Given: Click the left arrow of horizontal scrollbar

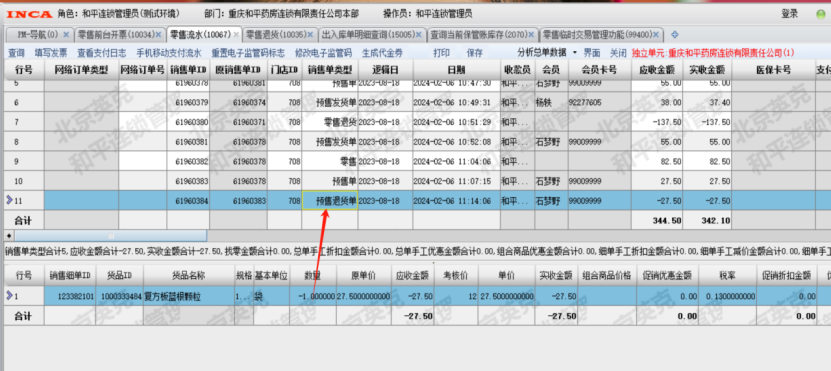Looking at the screenshot, I should (8, 235).
